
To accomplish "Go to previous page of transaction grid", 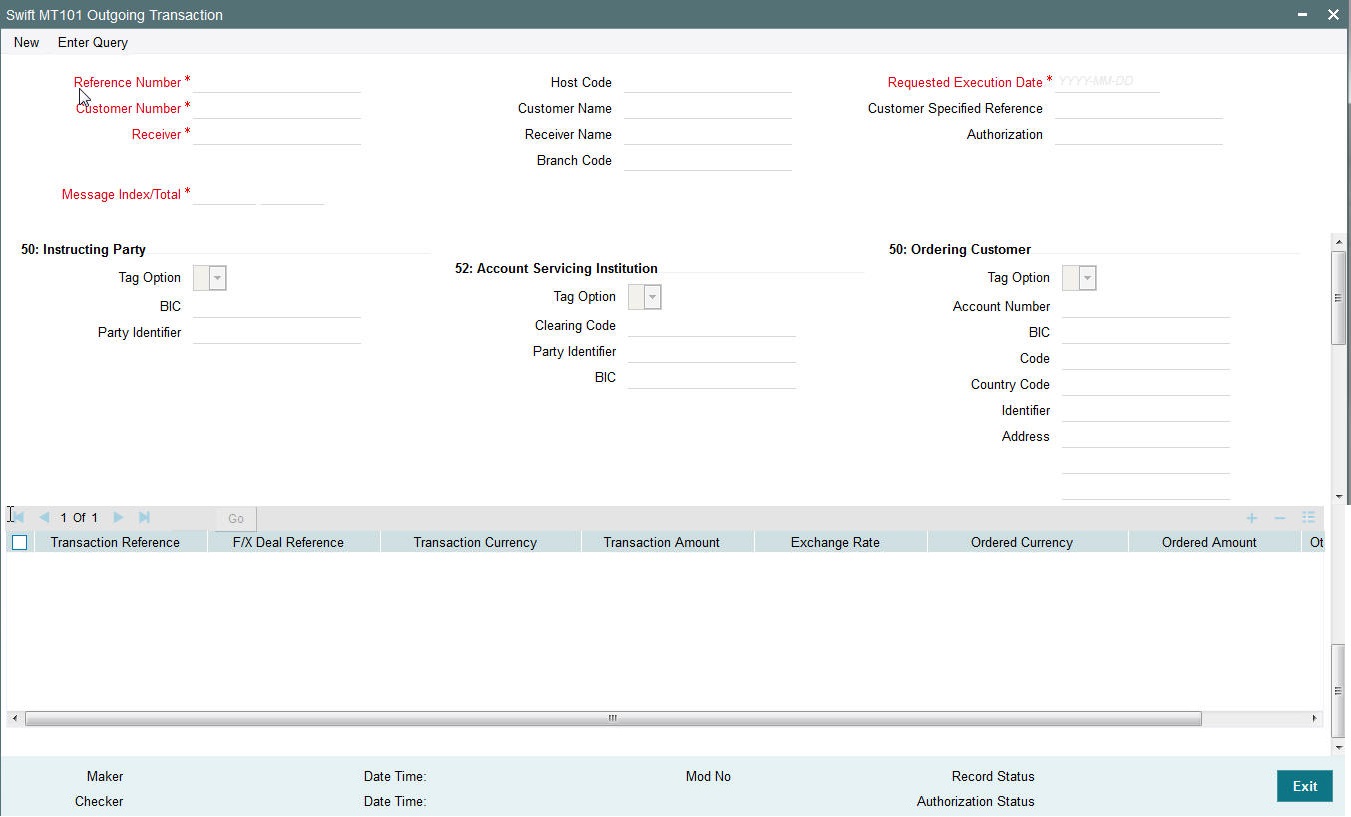I will tap(44, 517).
